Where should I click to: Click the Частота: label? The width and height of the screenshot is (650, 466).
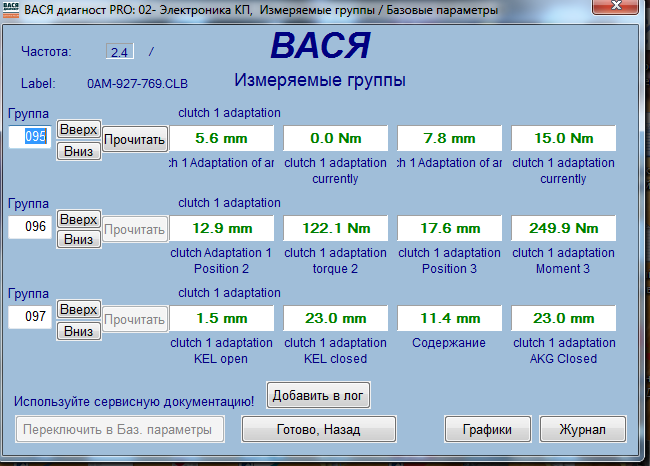[x=46, y=51]
